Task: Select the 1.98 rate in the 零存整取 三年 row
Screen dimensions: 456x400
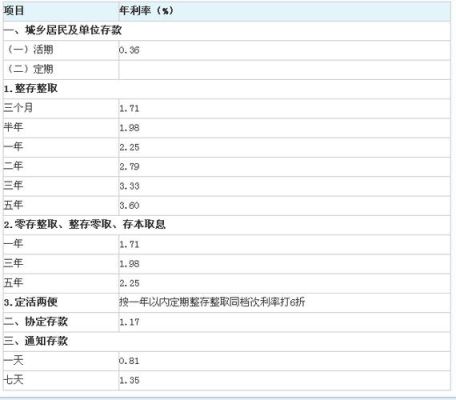Action: [129, 264]
